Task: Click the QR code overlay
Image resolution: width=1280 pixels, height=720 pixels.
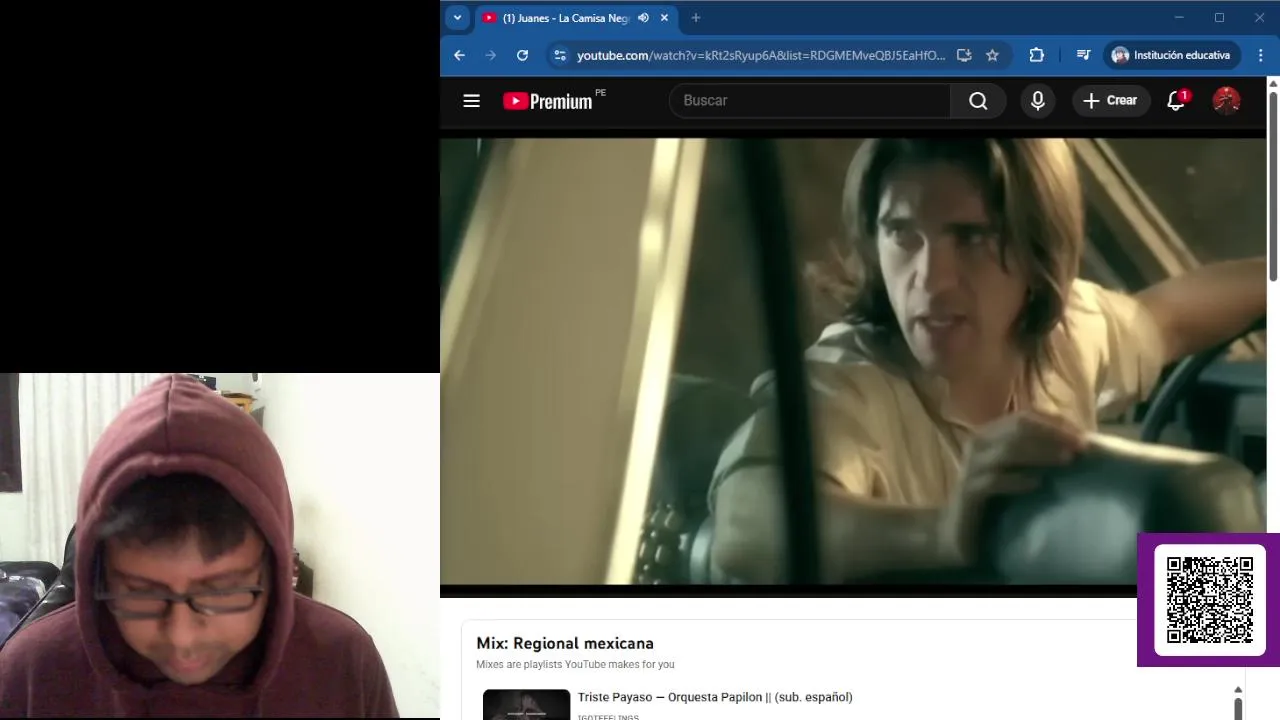Action: coord(1209,600)
